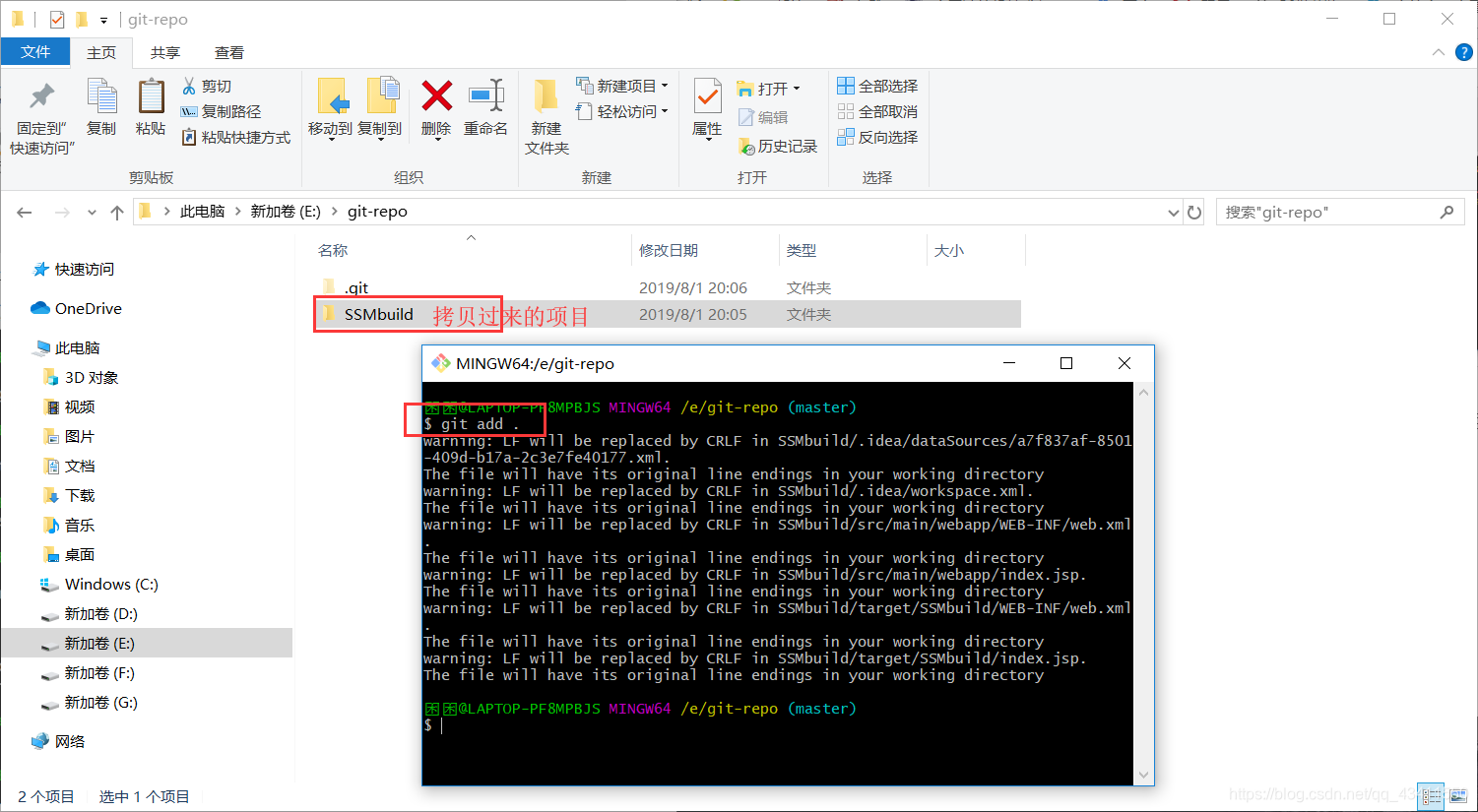
Task: Select 新加卷 (G:) drive in sidebar
Action: [x=101, y=703]
